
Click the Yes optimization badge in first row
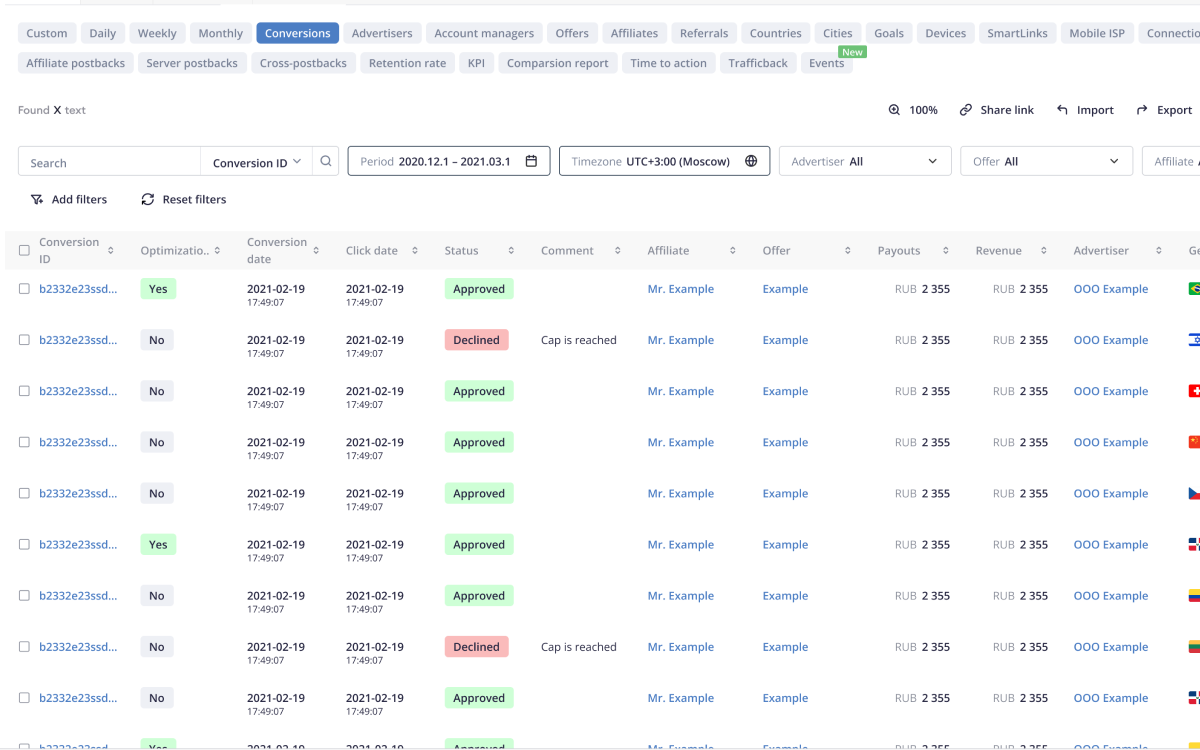click(158, 289)
